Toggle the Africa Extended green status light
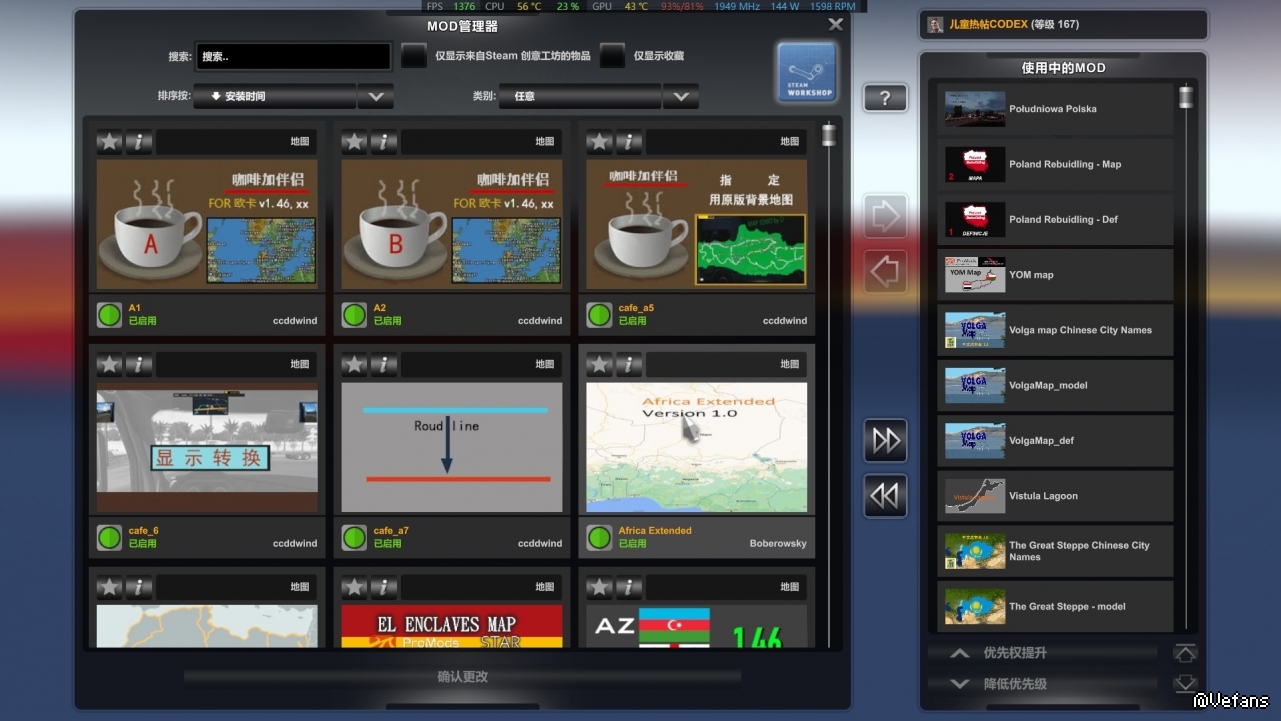1281x721 pixels. (x=599, y=538)
